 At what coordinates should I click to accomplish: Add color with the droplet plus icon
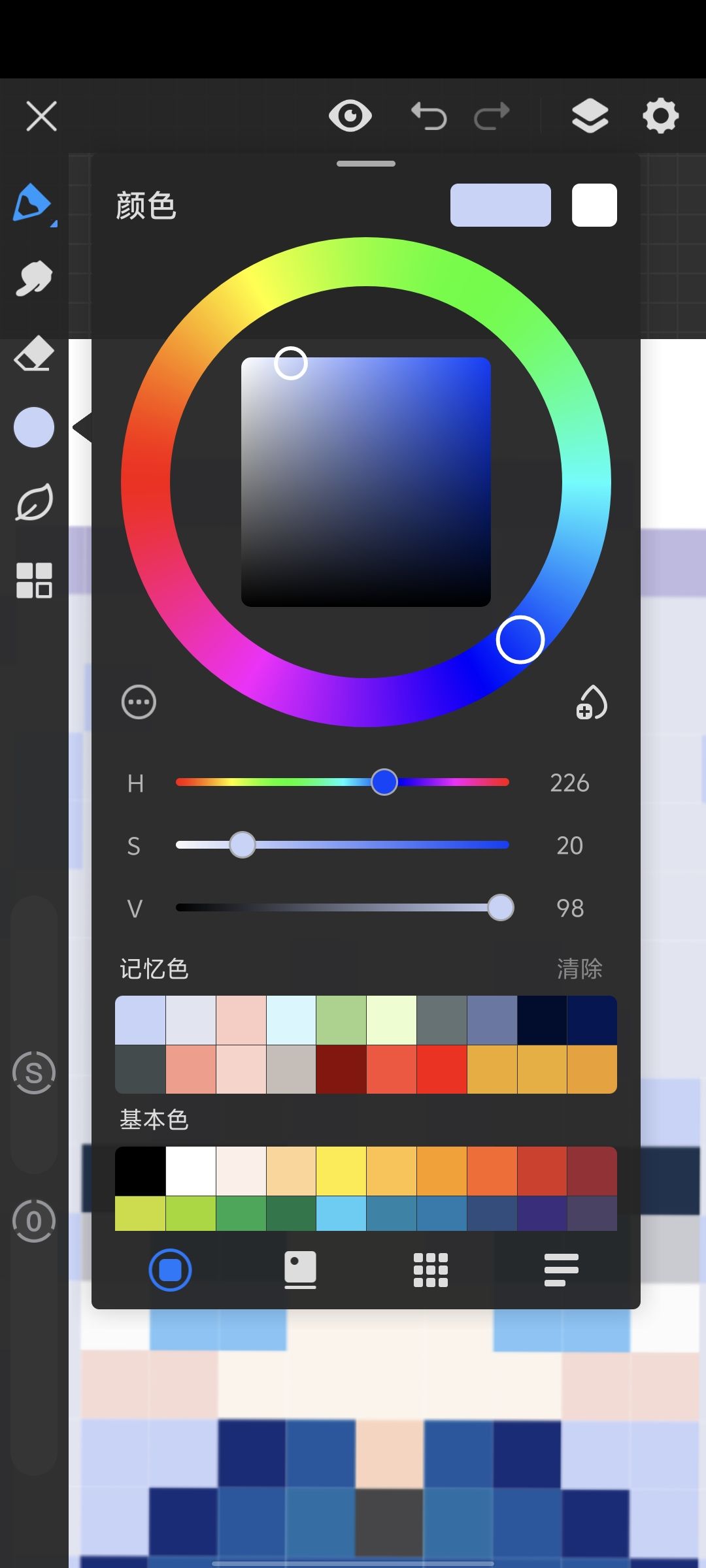591,702
